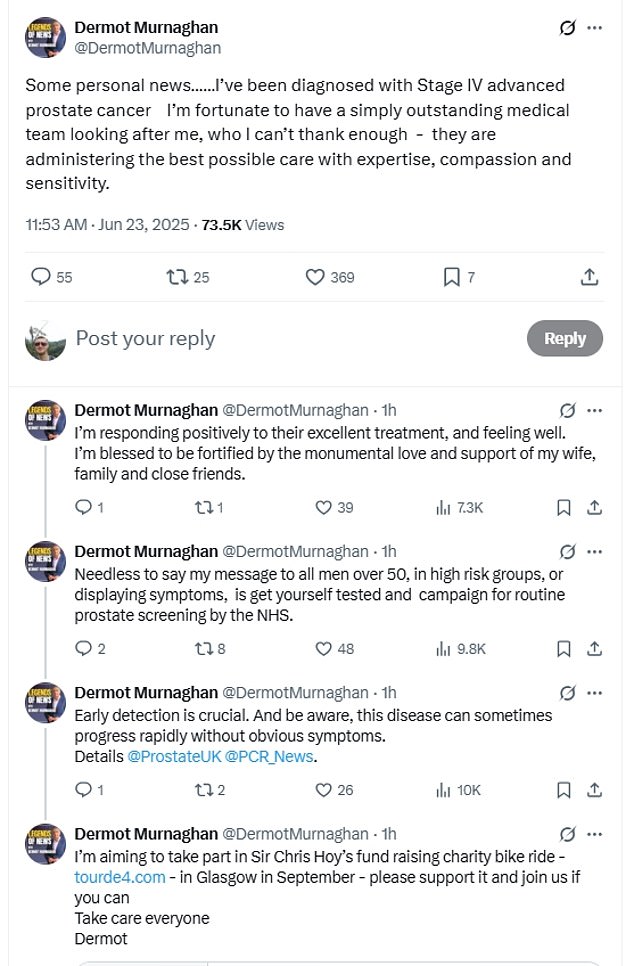Open more options on the Early detection reply

(x=595, y=693)
